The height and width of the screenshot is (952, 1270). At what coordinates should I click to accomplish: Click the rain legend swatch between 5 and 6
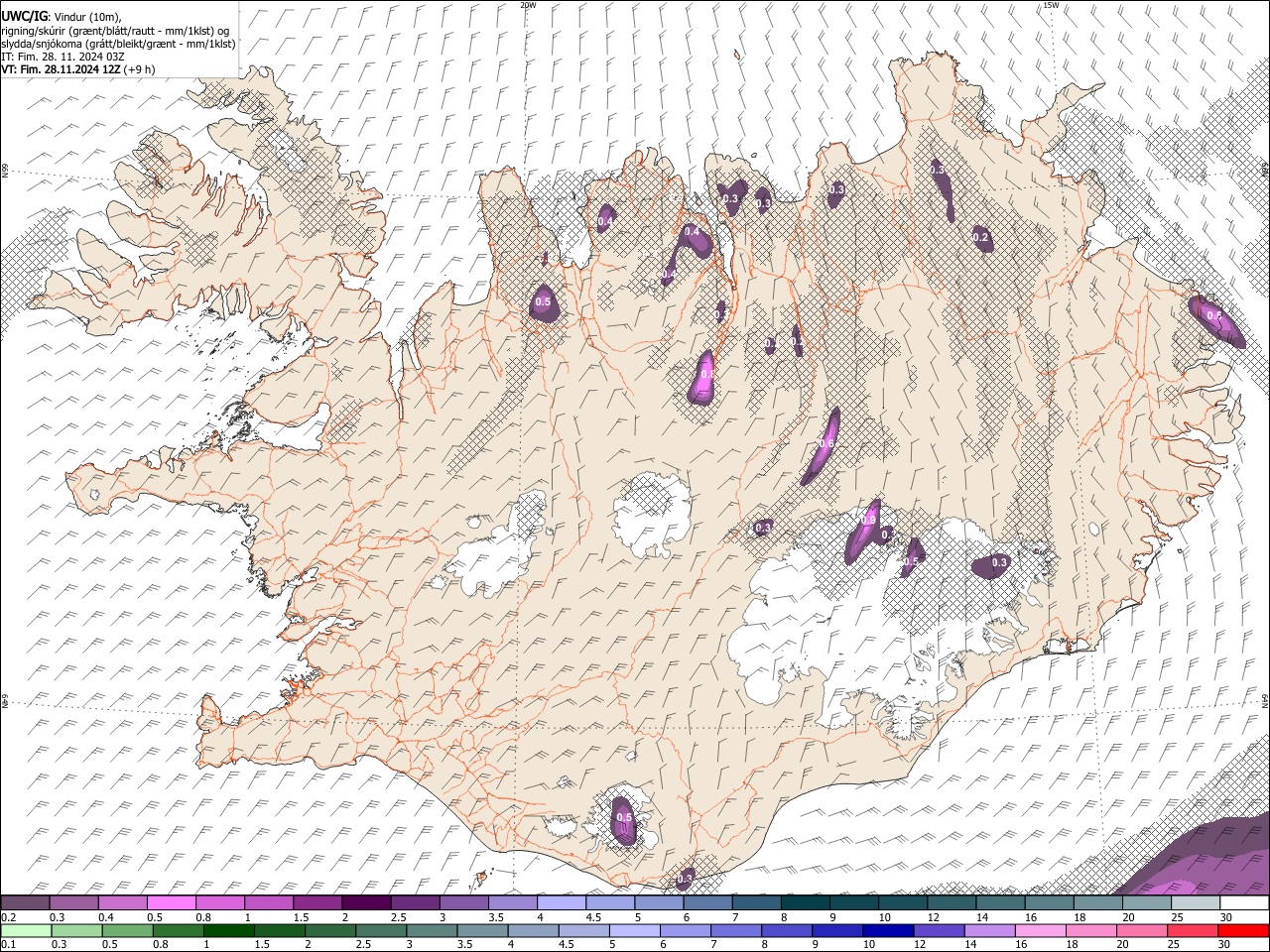pyautogui.click(x=635, y=931)
